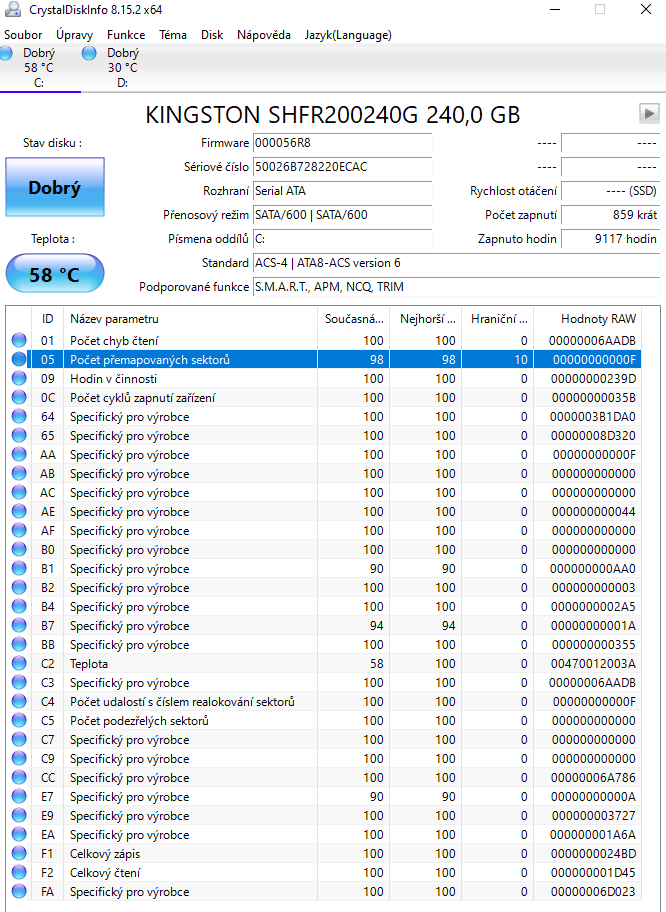Screen dimensions: 666x912
Task: Click status orb for Celkový zápis
Action: 19,853
